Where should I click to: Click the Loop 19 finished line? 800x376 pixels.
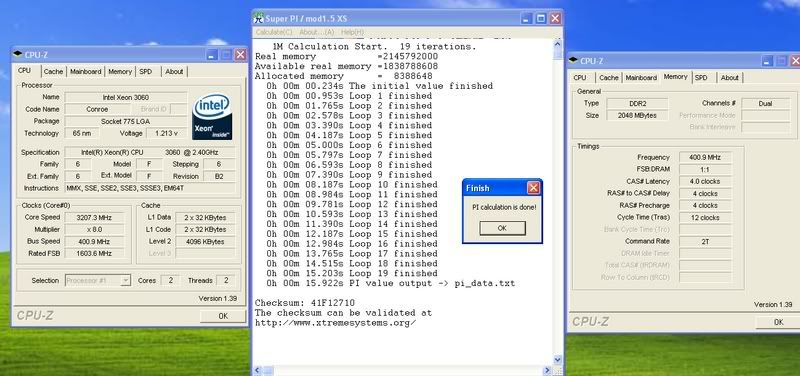coord(352,273)
